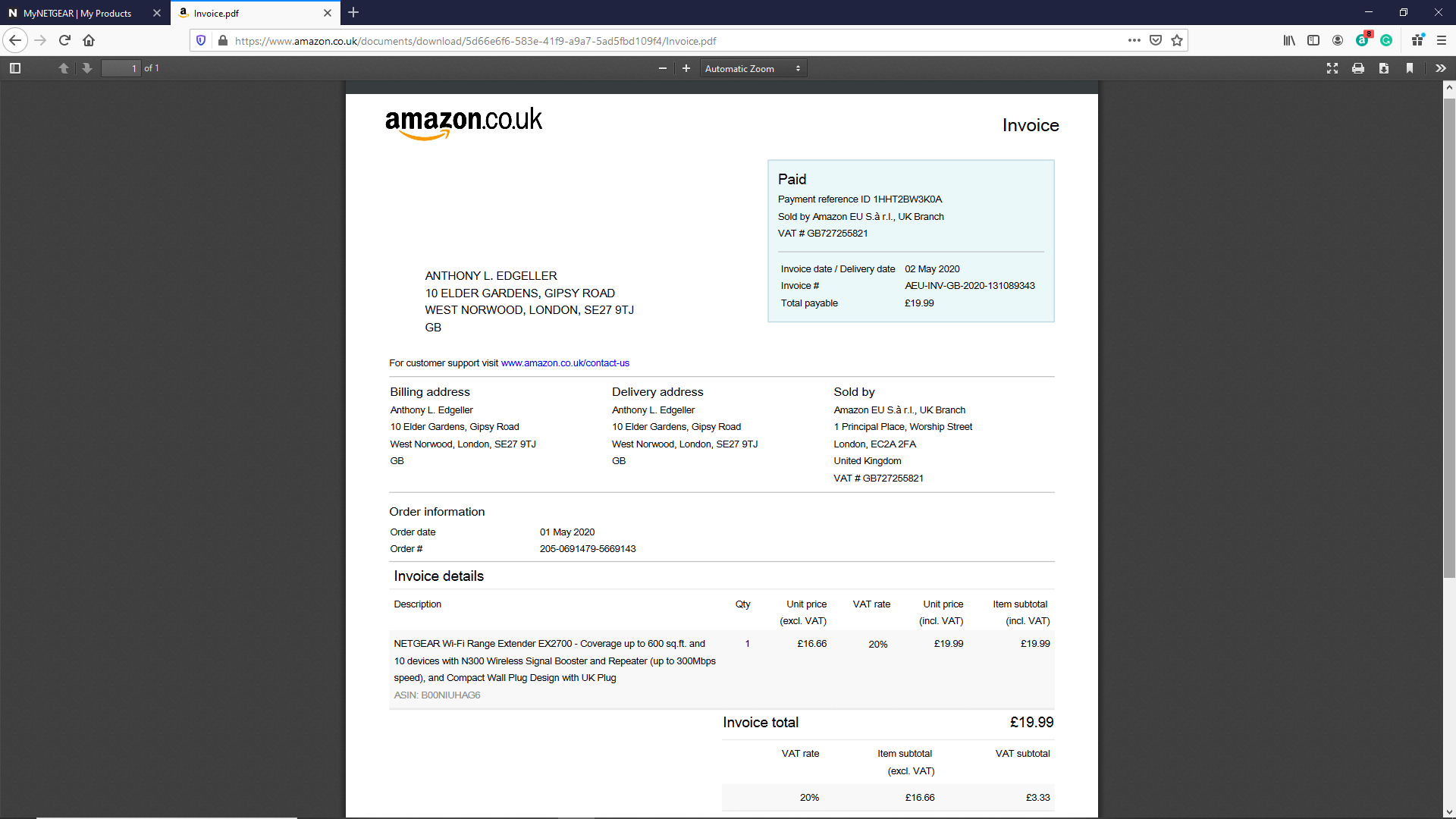Toggle the PDF viewer sidebar
This screenshot has width=1456, height=819.
[15, 68]
